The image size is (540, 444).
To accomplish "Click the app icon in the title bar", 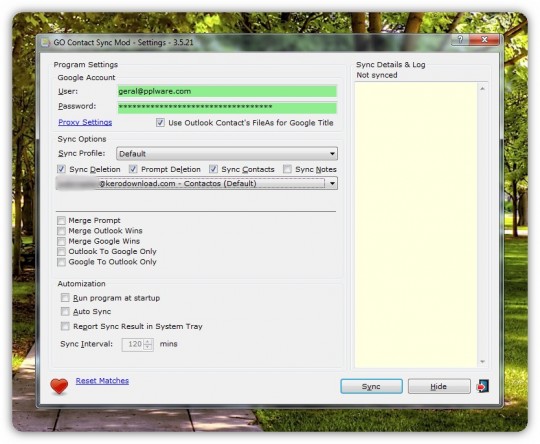I will pos(45,42).
